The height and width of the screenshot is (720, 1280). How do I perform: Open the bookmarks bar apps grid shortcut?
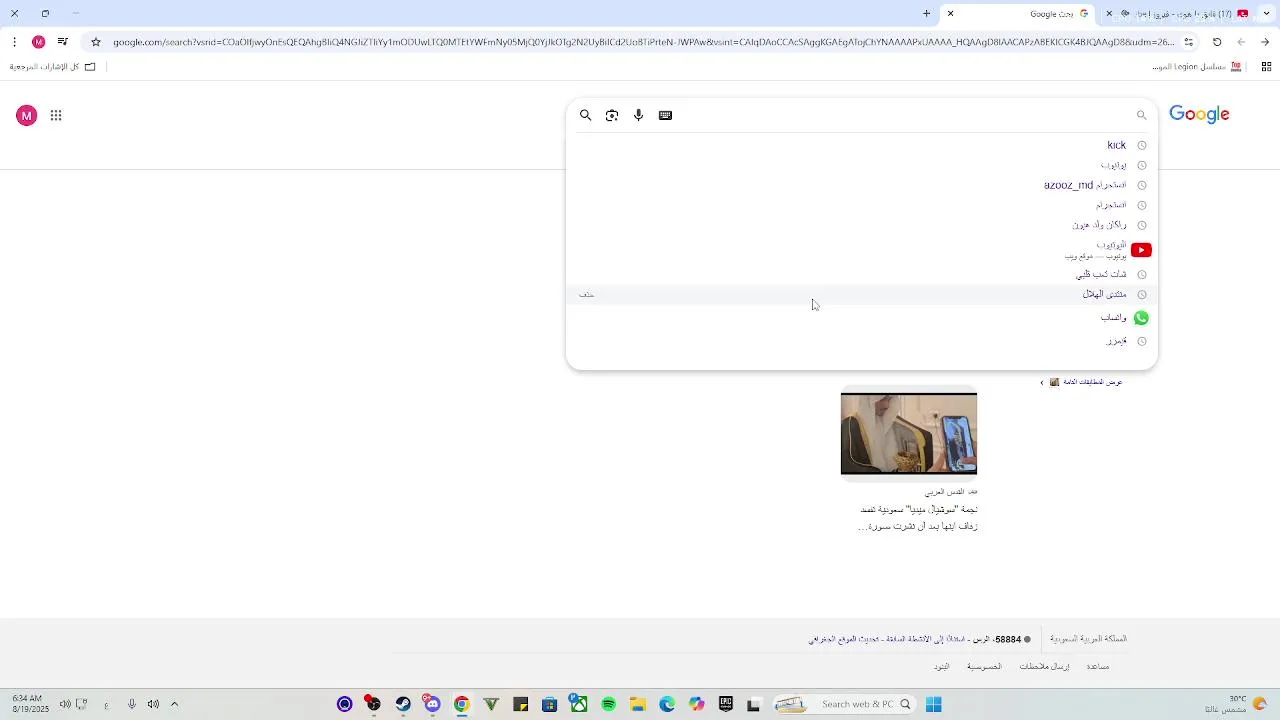pyautogui.click(x=1266, y=67)
